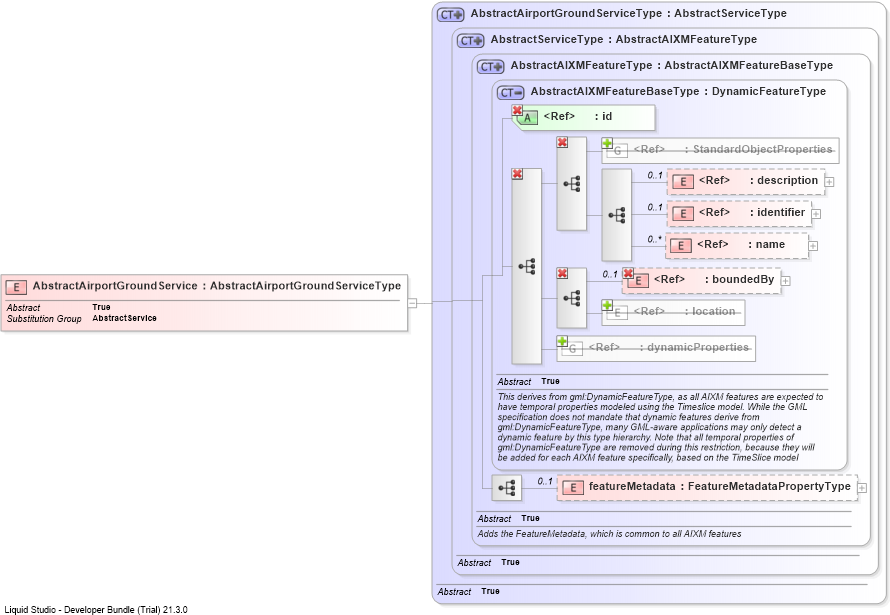Click green plus on StandardObjectProperties group
This screenshot has height=615, width=890.
(x=607, y=142)
